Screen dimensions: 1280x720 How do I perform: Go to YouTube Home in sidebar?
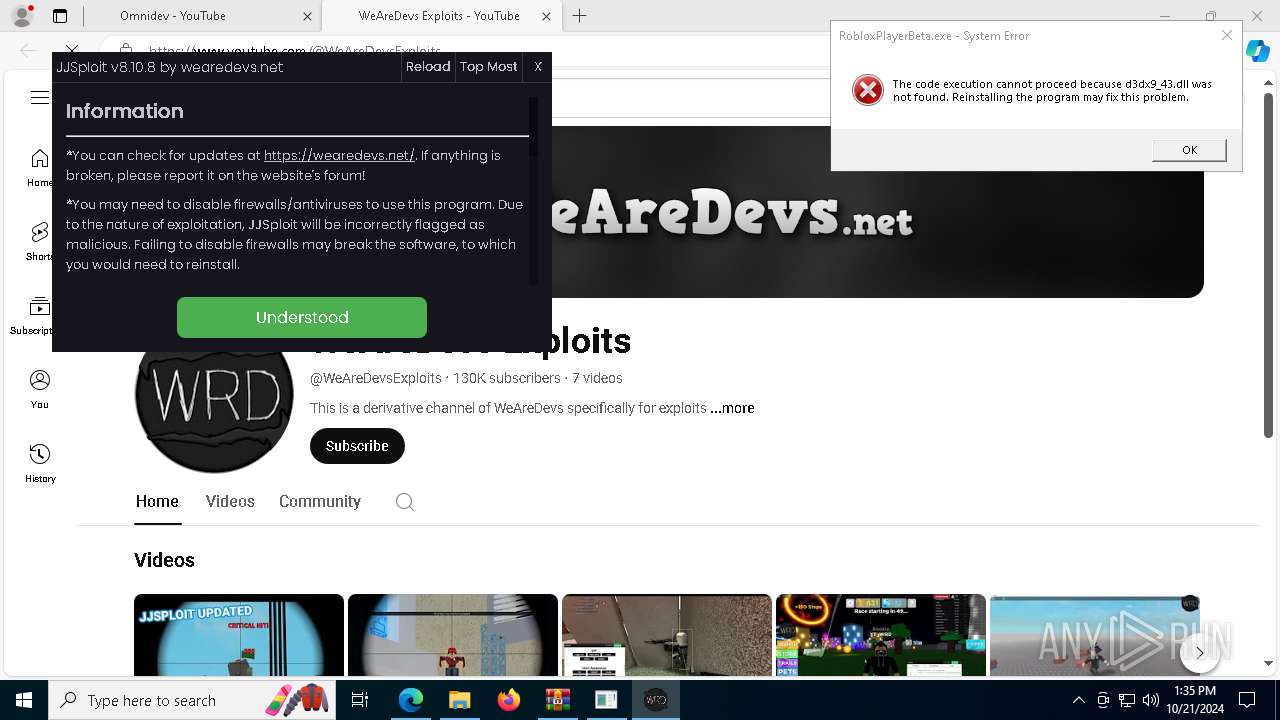tap(40, 168)
